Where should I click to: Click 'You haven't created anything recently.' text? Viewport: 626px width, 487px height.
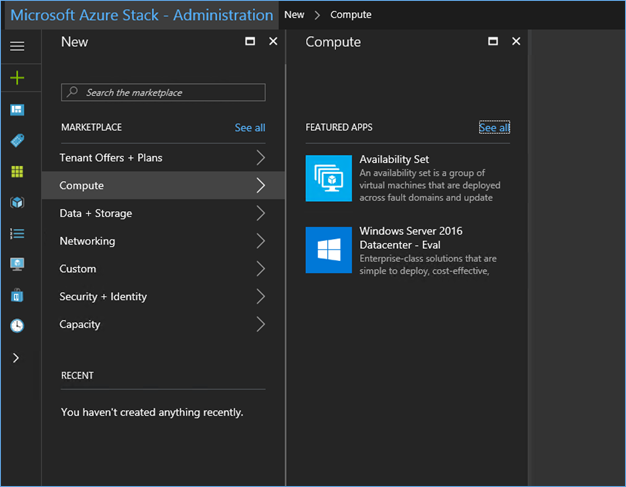pos(152,412)
